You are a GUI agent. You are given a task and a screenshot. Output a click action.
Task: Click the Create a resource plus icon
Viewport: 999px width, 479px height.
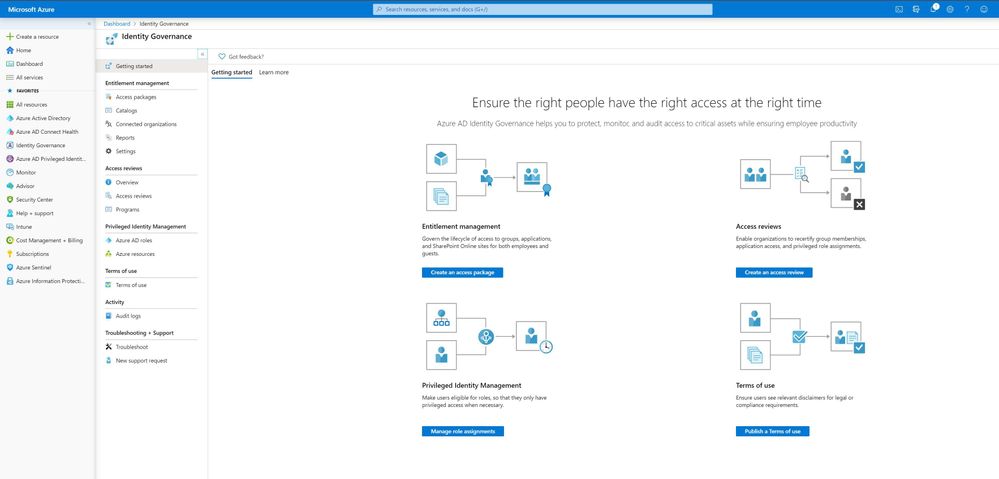pos(10,36)
